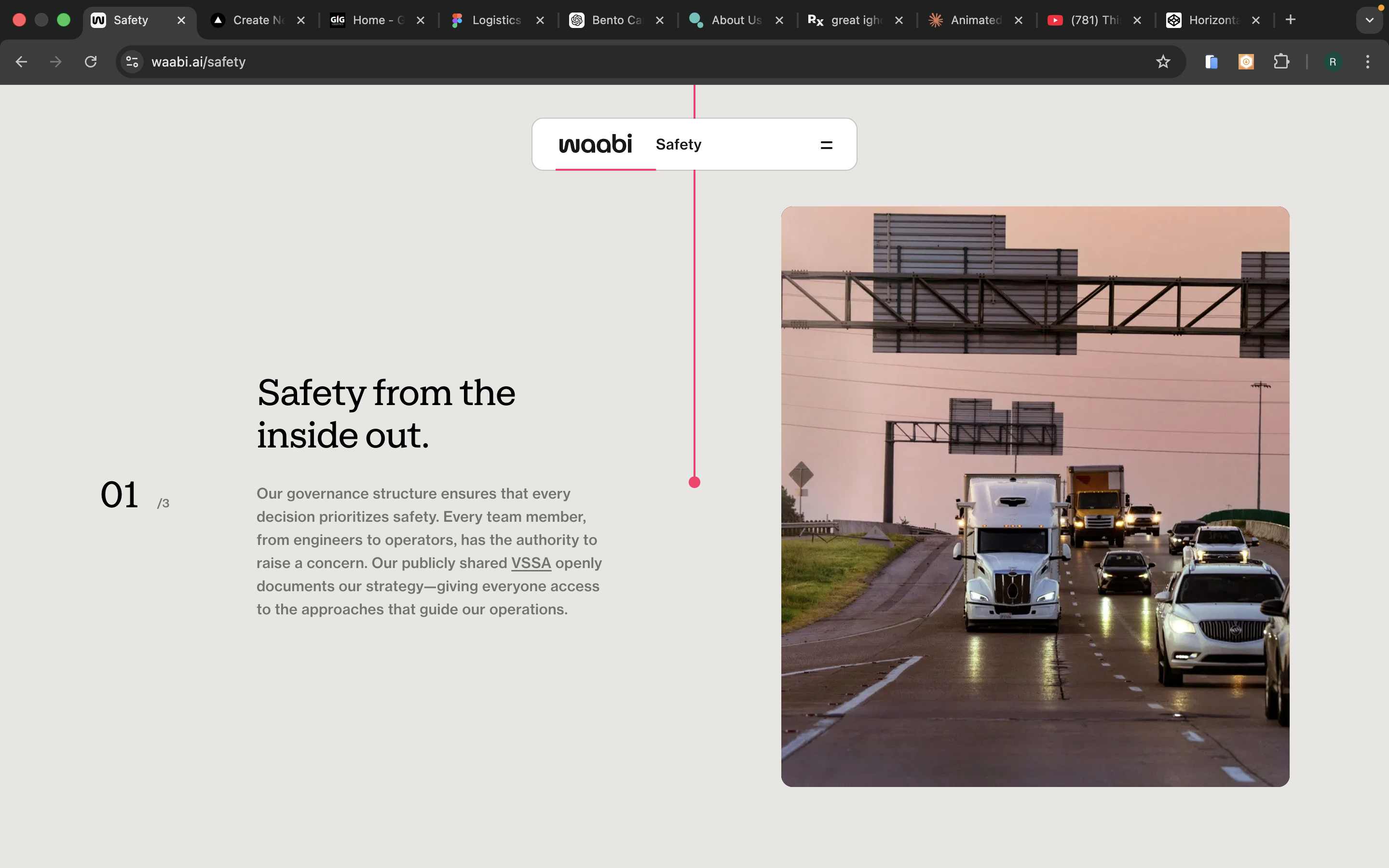Reload the current page
The height and width of the screenshot is (868, 1389).
point(91,61)
